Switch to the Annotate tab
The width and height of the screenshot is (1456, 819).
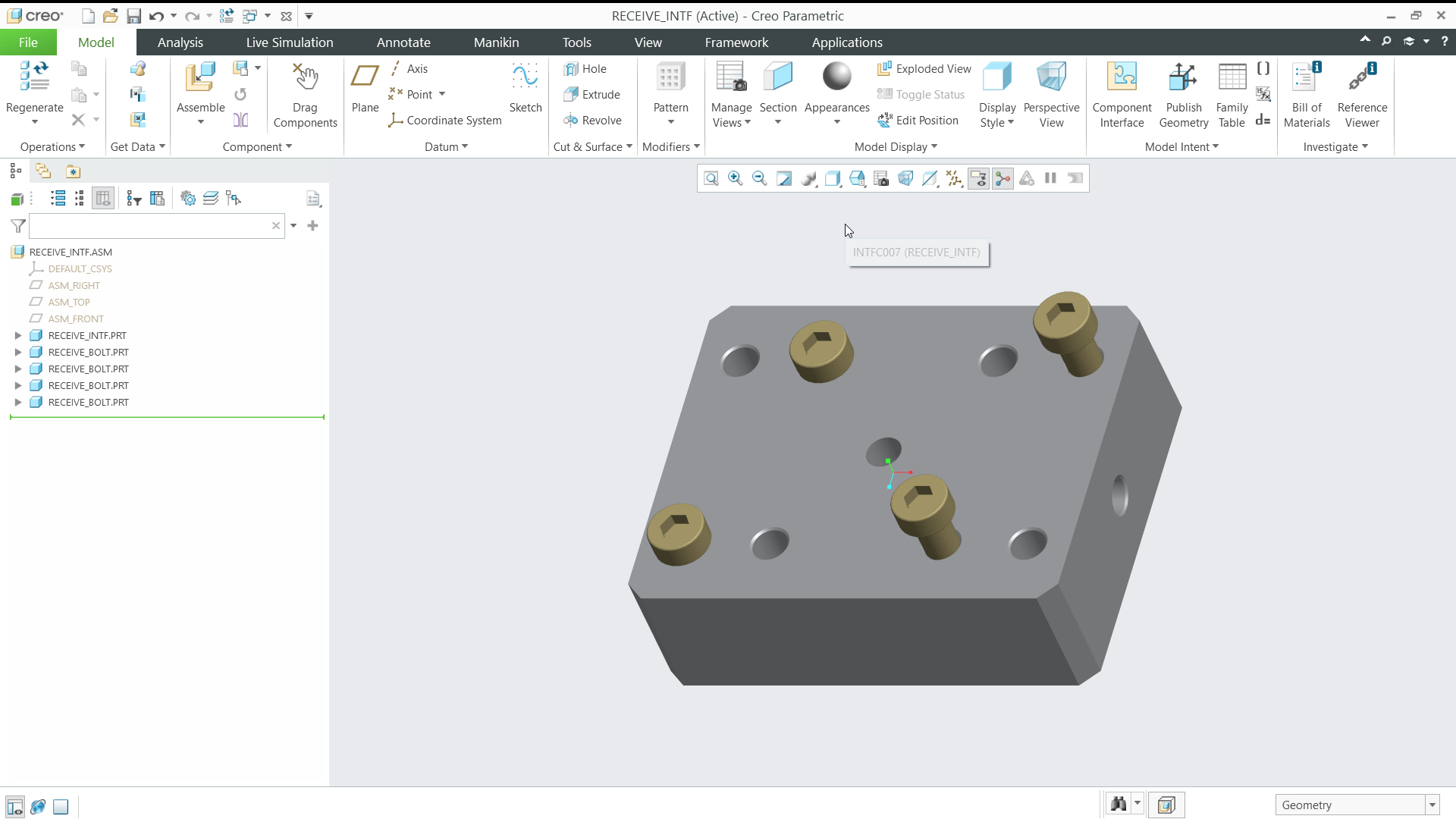[x=403, y=42]
